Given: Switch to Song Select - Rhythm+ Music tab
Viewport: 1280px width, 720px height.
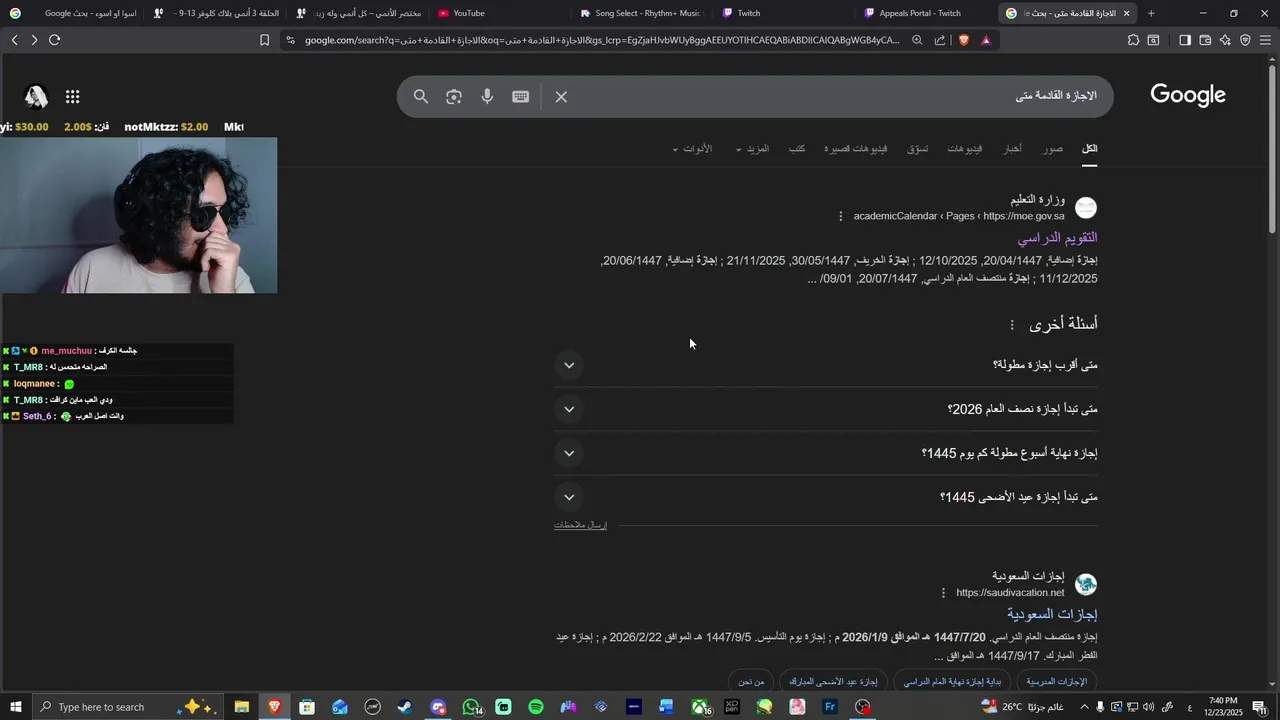Looking at the screenshot, I should (640, 13).
